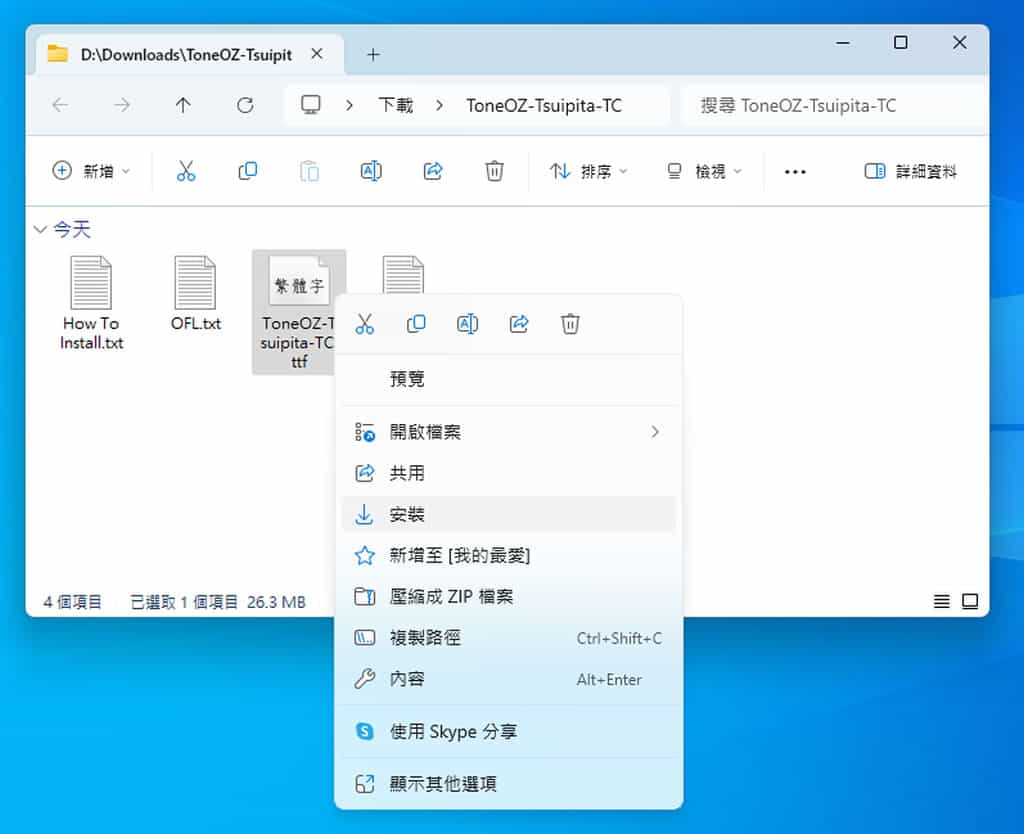Toggle the 詳細資料 details pane
The width and height of the screenshot is (1024, 834).
[910, 171]
